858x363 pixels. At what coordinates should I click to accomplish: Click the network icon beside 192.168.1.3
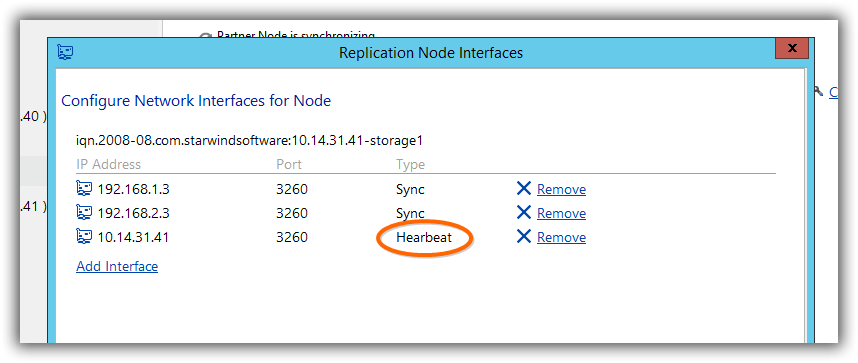[x=84, y=189]
